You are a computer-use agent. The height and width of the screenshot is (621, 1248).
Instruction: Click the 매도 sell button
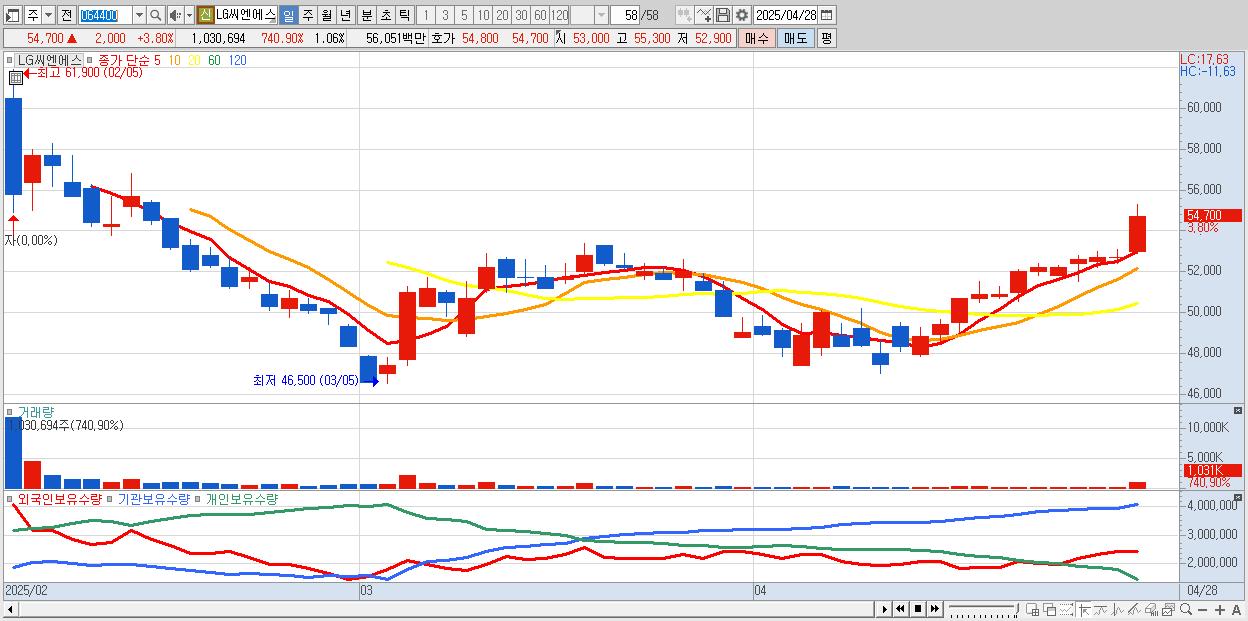tap(795, 38)
